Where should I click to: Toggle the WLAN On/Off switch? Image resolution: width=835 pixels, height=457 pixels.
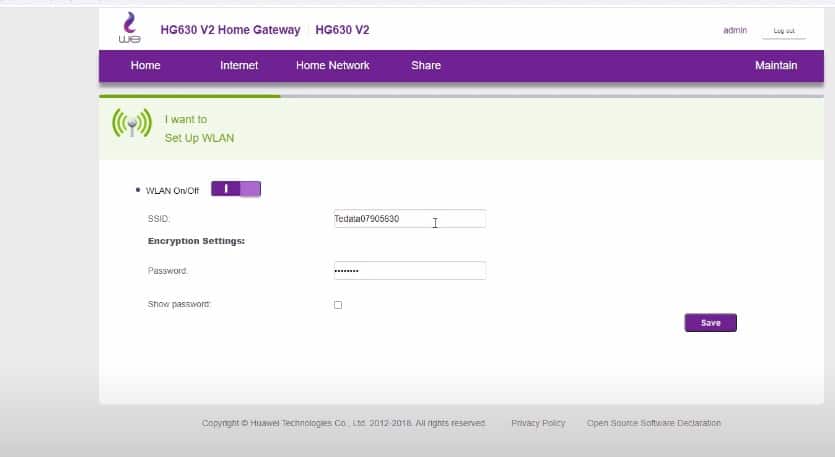tap(236, 188)
